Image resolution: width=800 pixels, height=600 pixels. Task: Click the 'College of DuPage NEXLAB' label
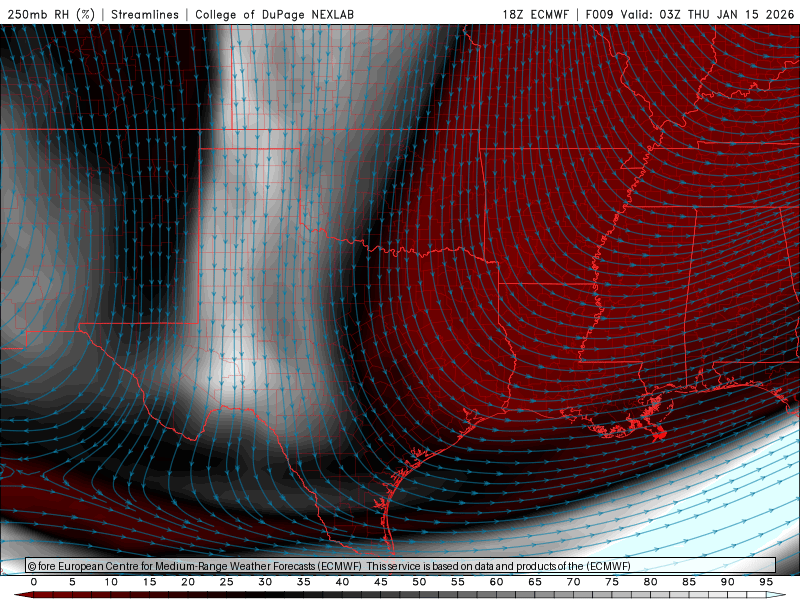pos(274,14)
